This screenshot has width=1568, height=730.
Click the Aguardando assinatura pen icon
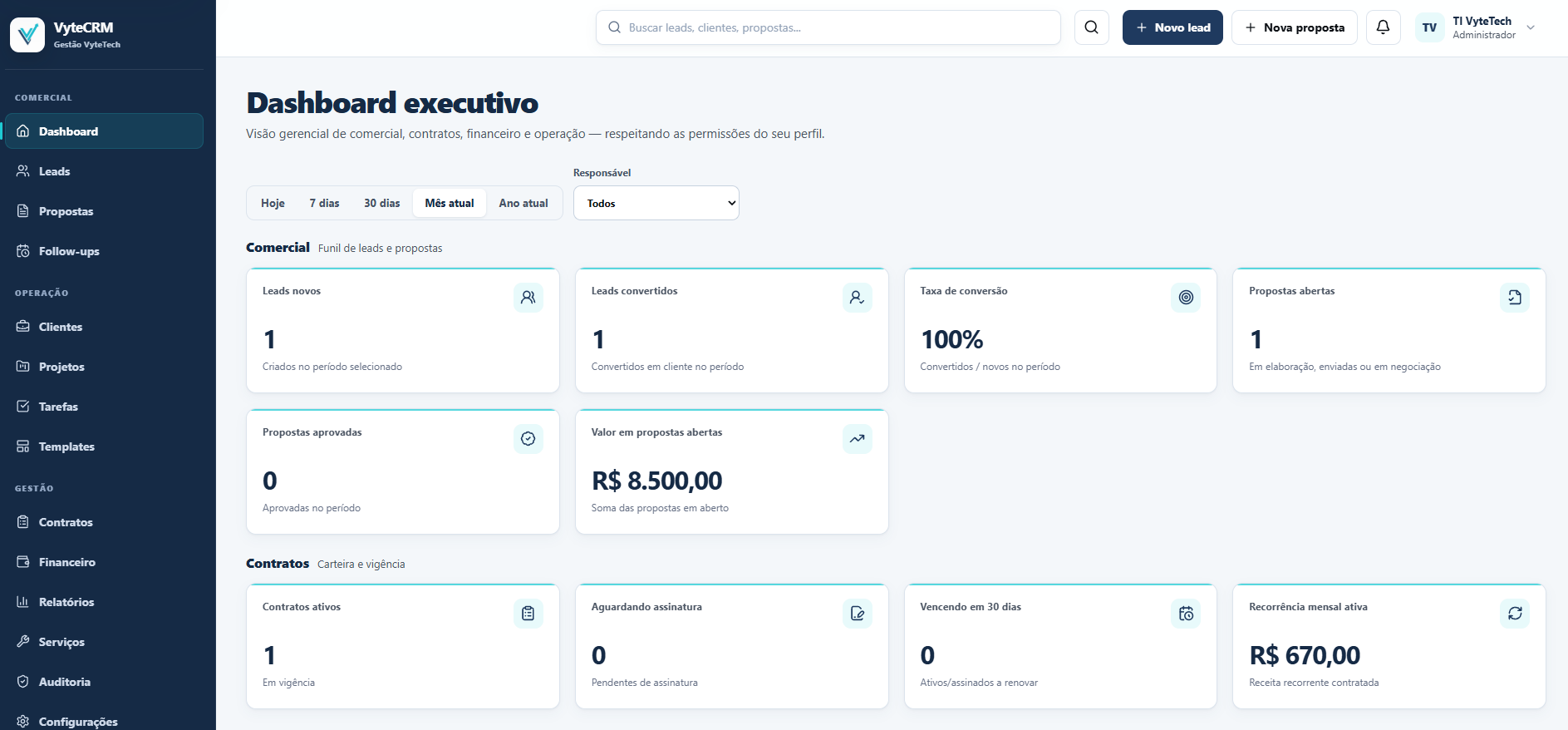coord(857,614)
